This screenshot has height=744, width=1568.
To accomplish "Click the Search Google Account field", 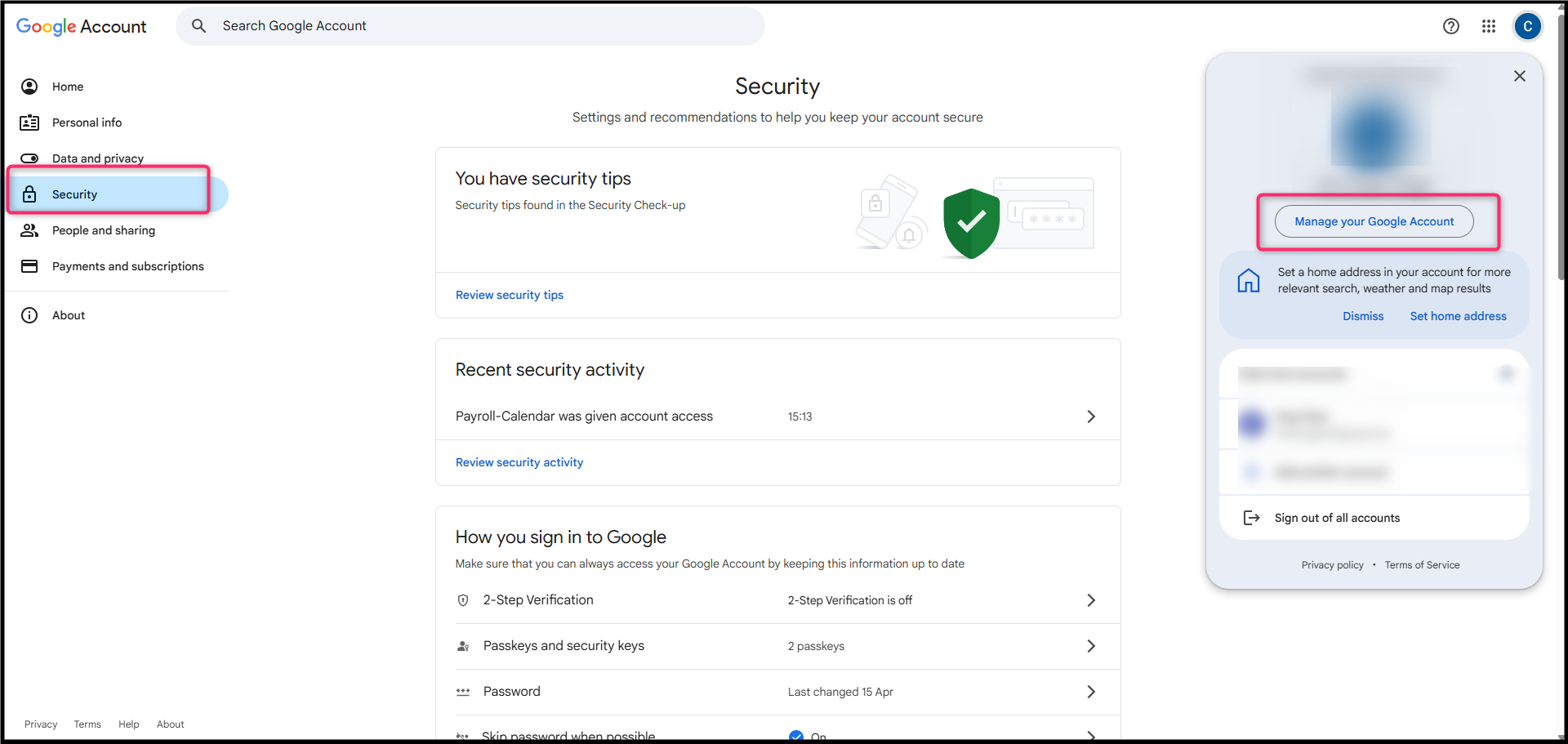I will pyautogui.click(x=470, y=26).
